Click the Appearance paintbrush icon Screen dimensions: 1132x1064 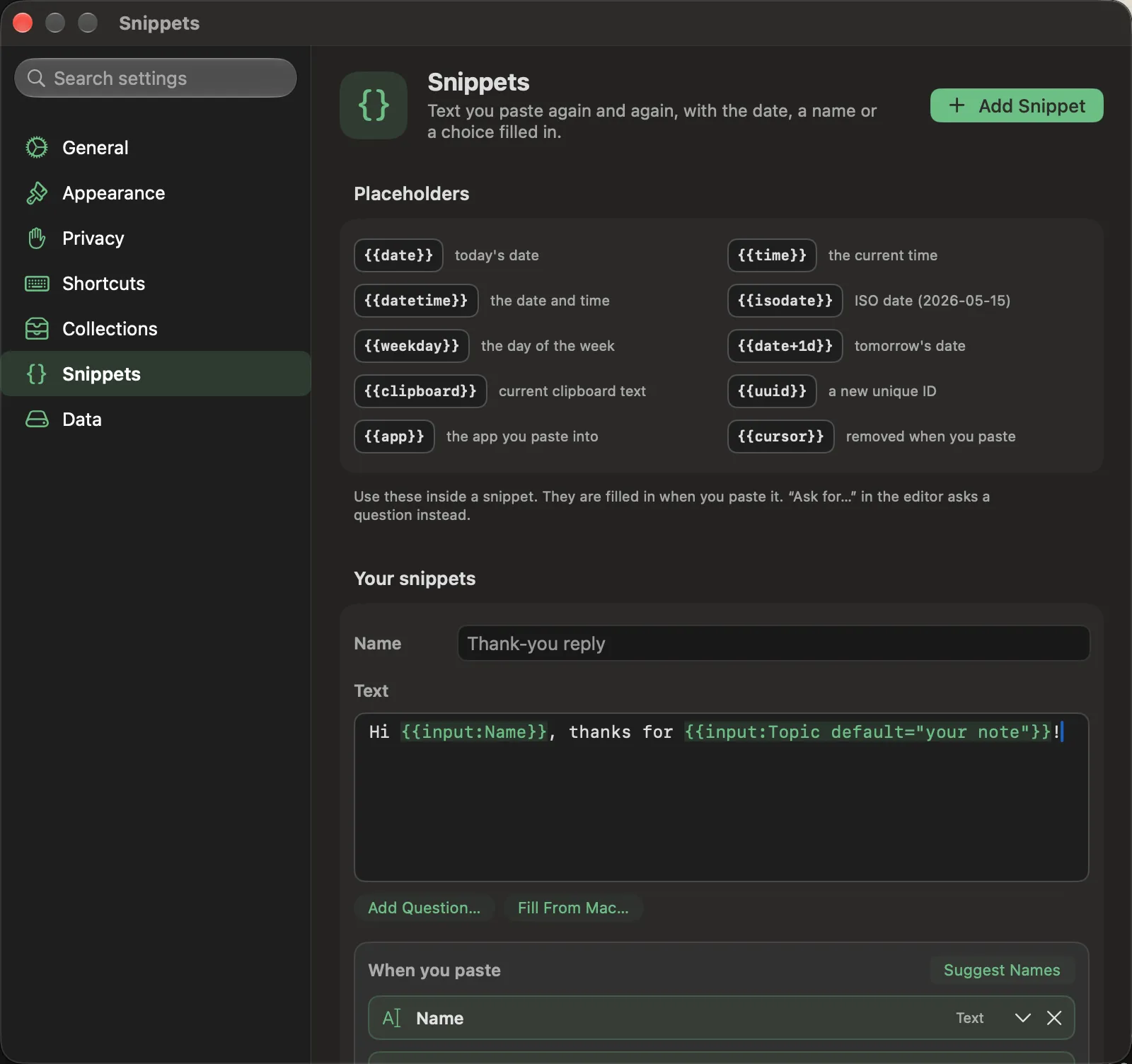[x=37, y=193]
